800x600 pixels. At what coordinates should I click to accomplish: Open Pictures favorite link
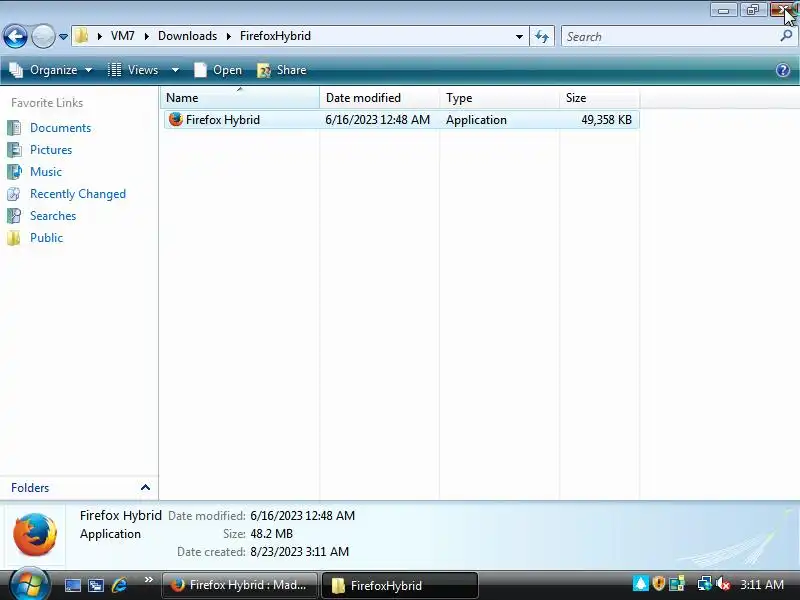51,149
